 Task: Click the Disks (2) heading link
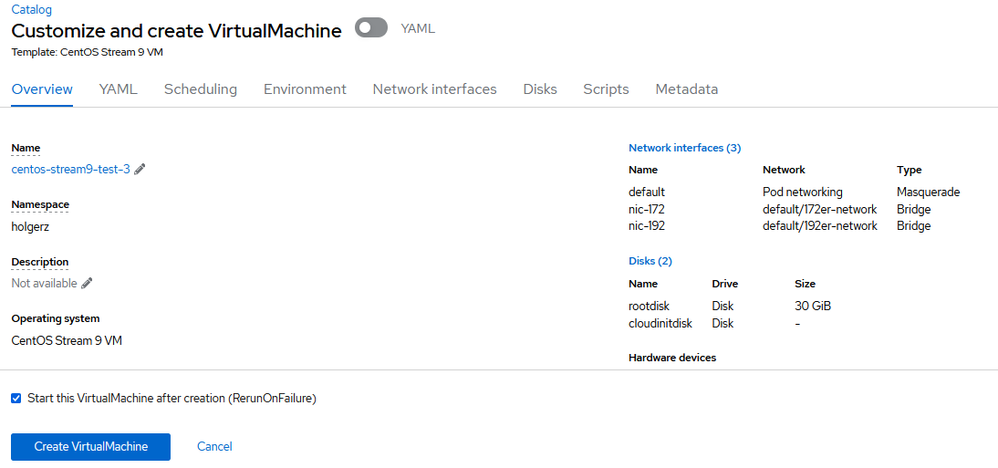650,261
